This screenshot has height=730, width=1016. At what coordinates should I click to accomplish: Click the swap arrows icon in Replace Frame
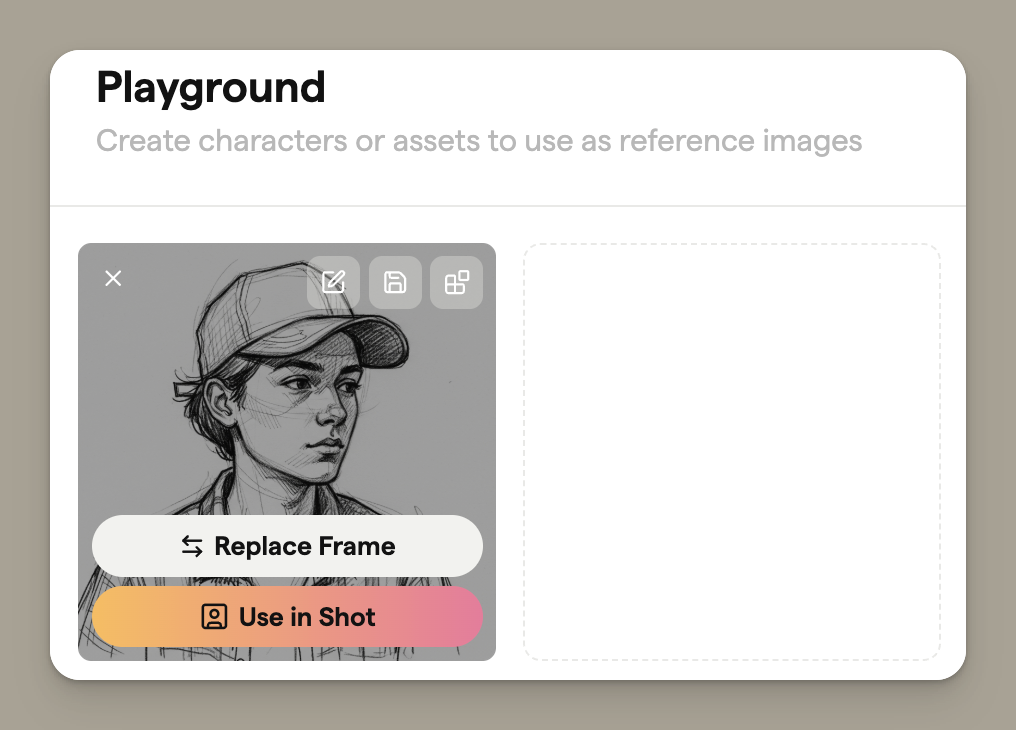point(192,546)
